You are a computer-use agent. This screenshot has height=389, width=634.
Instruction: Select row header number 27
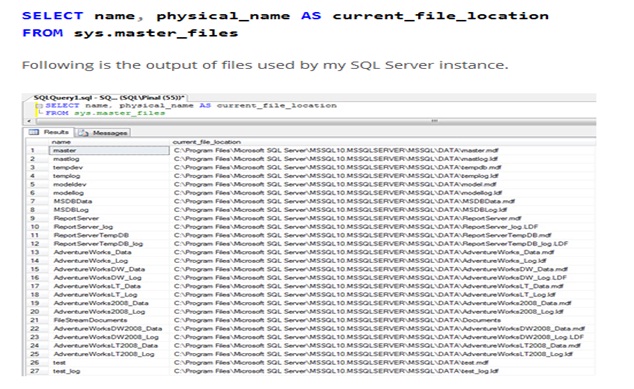point(37,371)
